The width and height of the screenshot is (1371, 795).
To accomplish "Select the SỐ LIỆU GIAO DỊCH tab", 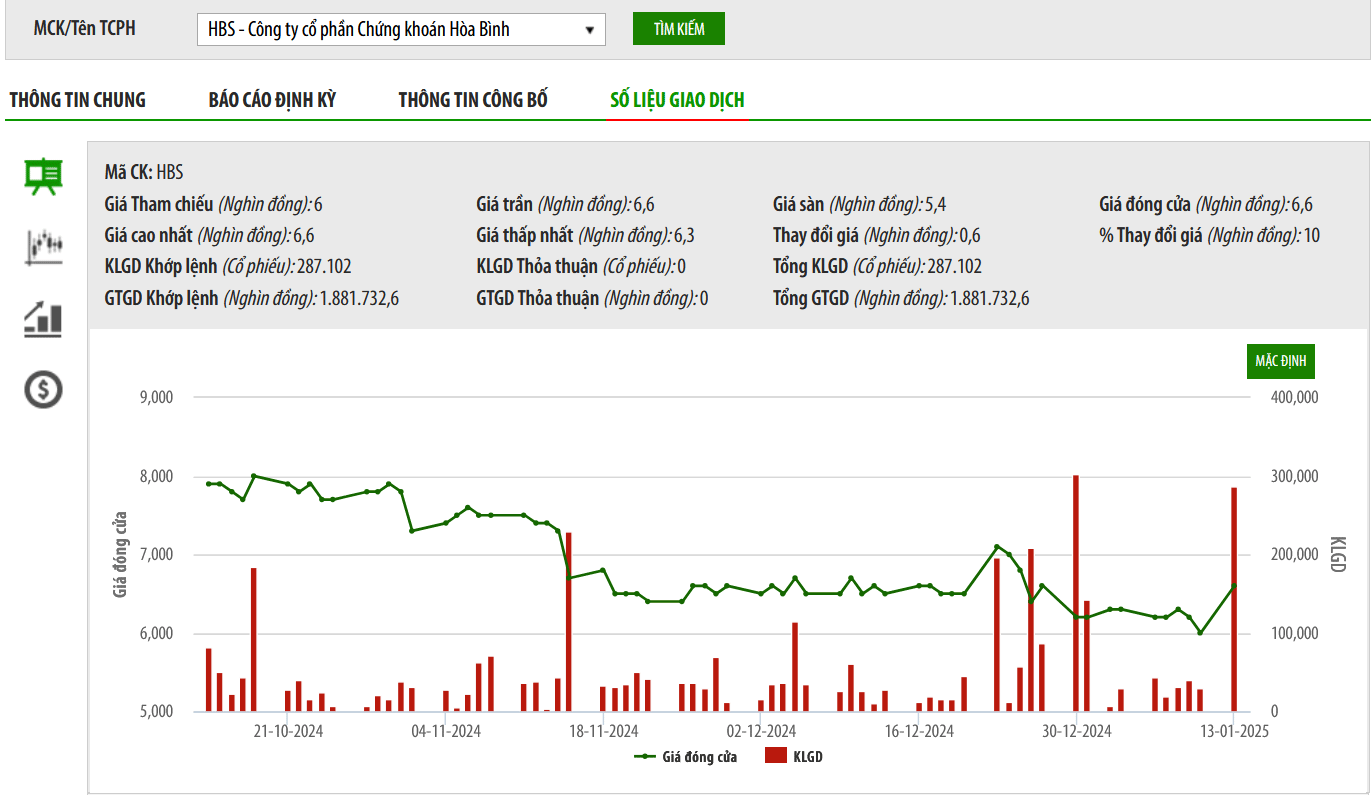I will tap(677, 100).
